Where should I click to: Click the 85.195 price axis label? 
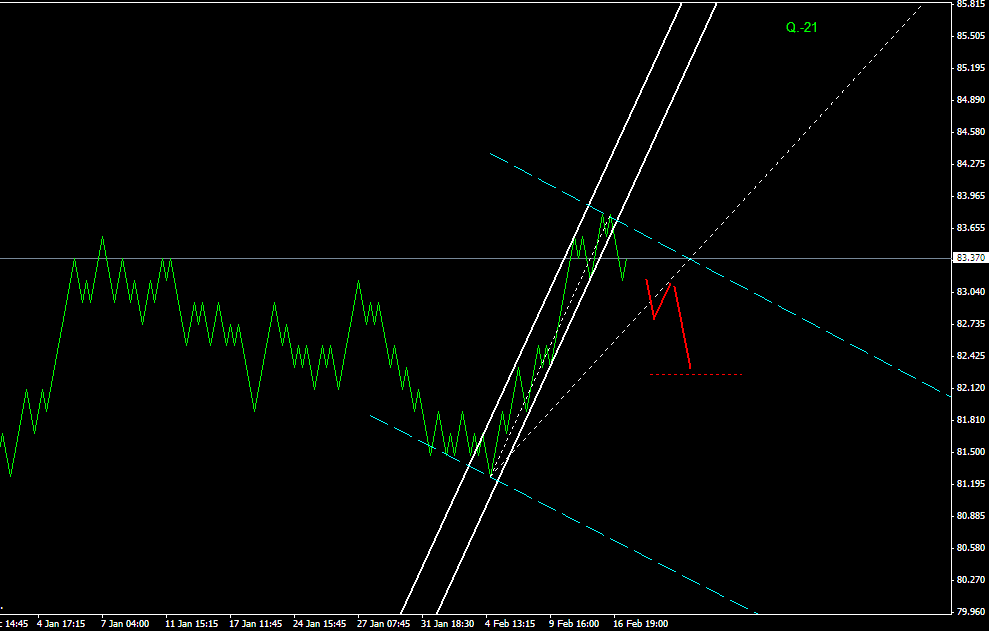point(971,68)
